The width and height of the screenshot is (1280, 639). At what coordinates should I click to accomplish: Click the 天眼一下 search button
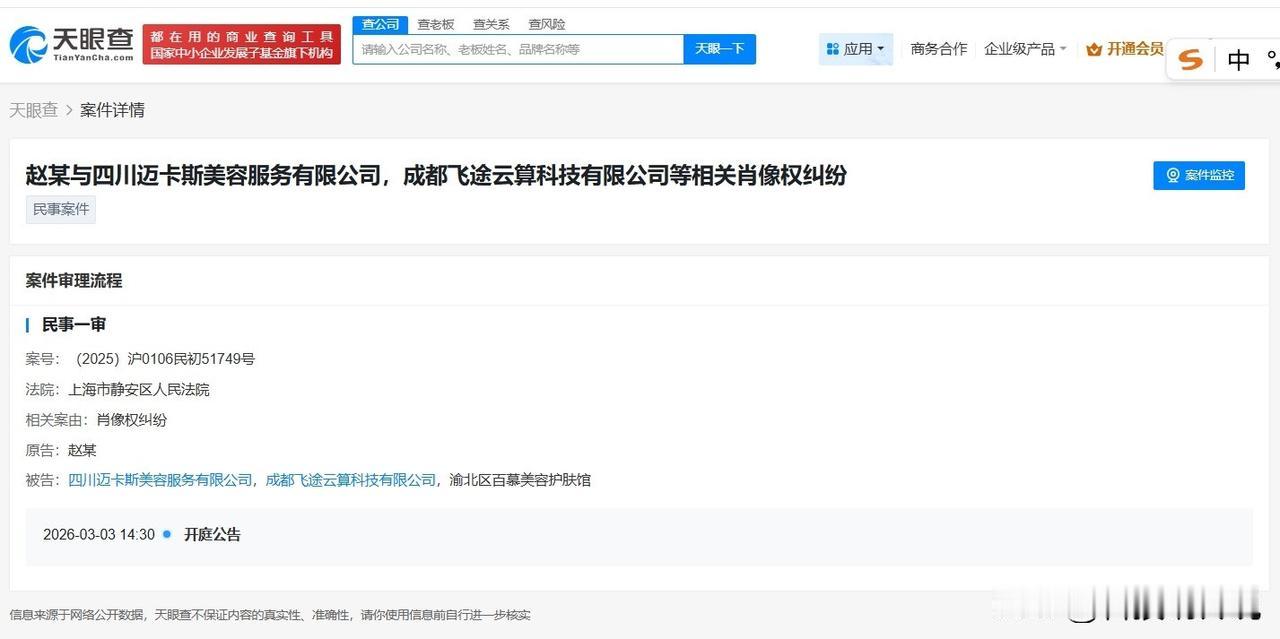tap(719, 48)
